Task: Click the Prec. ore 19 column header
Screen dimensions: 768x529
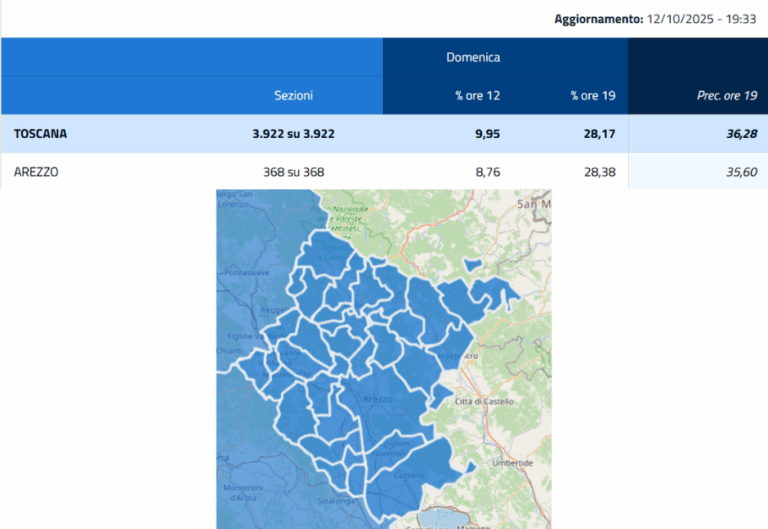Action: pyautogui.click(x=726, y=95)
